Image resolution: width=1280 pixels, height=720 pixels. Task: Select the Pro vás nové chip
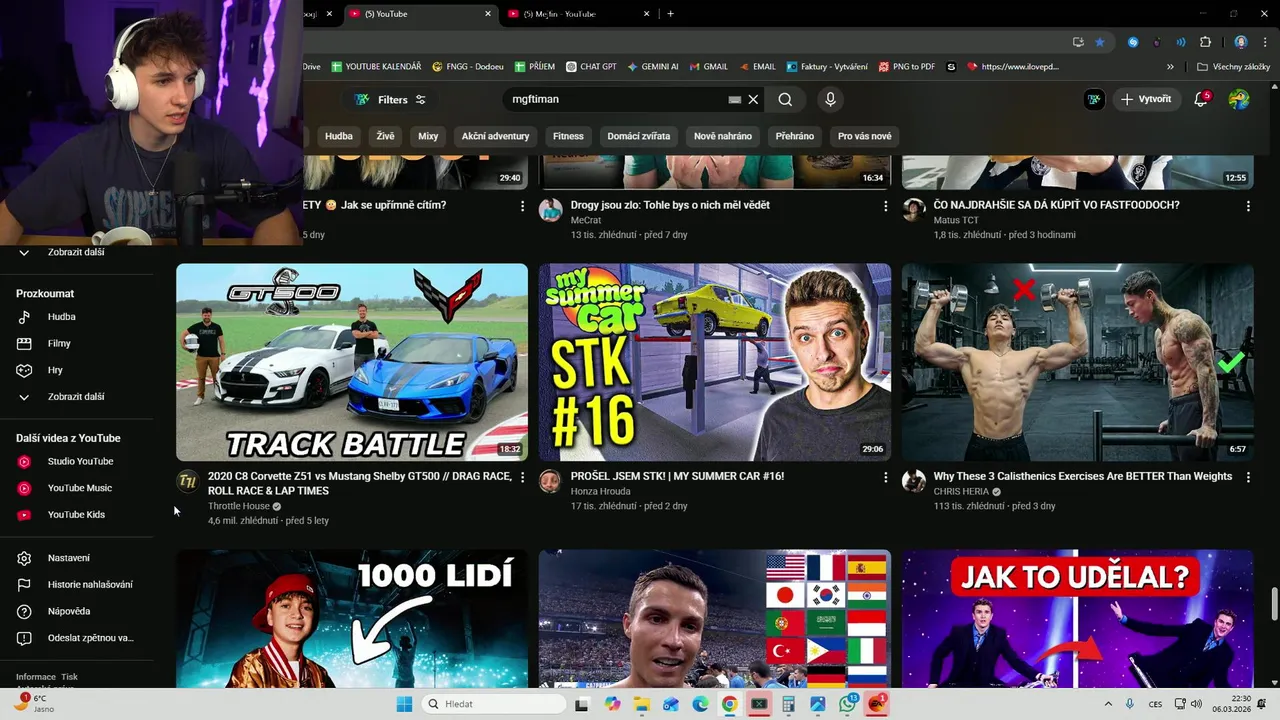tap(865, 136)
